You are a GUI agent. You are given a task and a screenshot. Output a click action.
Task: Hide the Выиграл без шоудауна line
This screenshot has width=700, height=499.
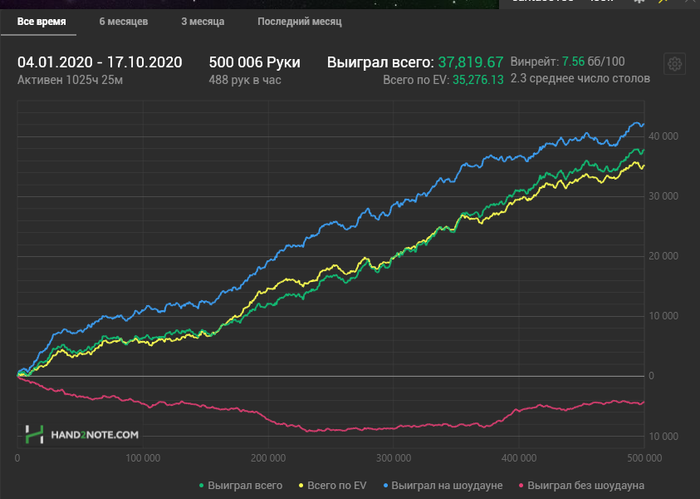tap(581, 485)
